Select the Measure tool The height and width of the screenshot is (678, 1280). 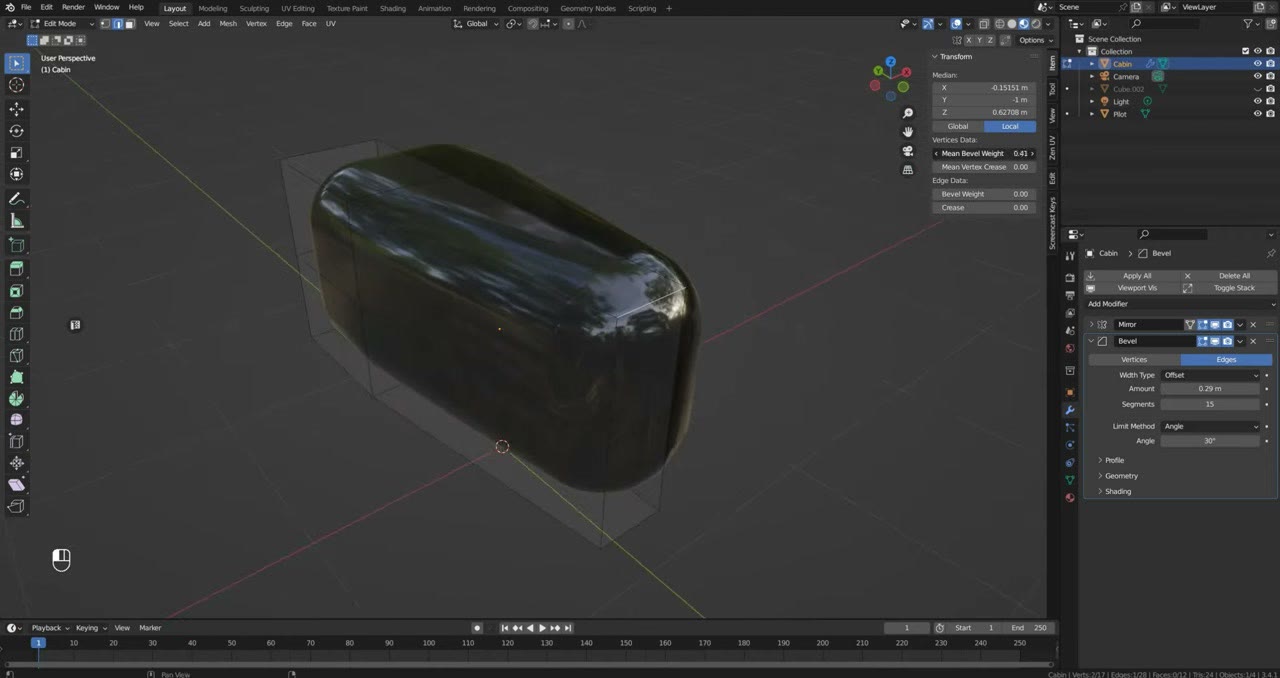pyautogui.click(x=16, y=221)
